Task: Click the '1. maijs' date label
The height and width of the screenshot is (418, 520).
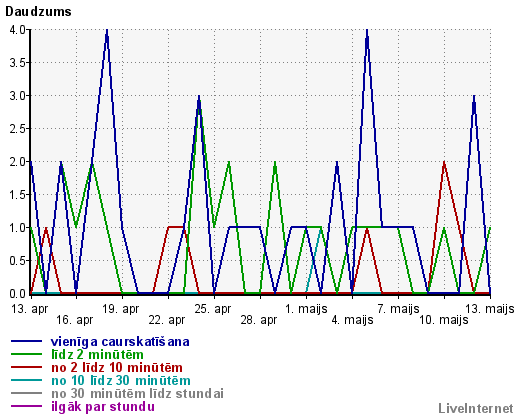Action: 306,309
